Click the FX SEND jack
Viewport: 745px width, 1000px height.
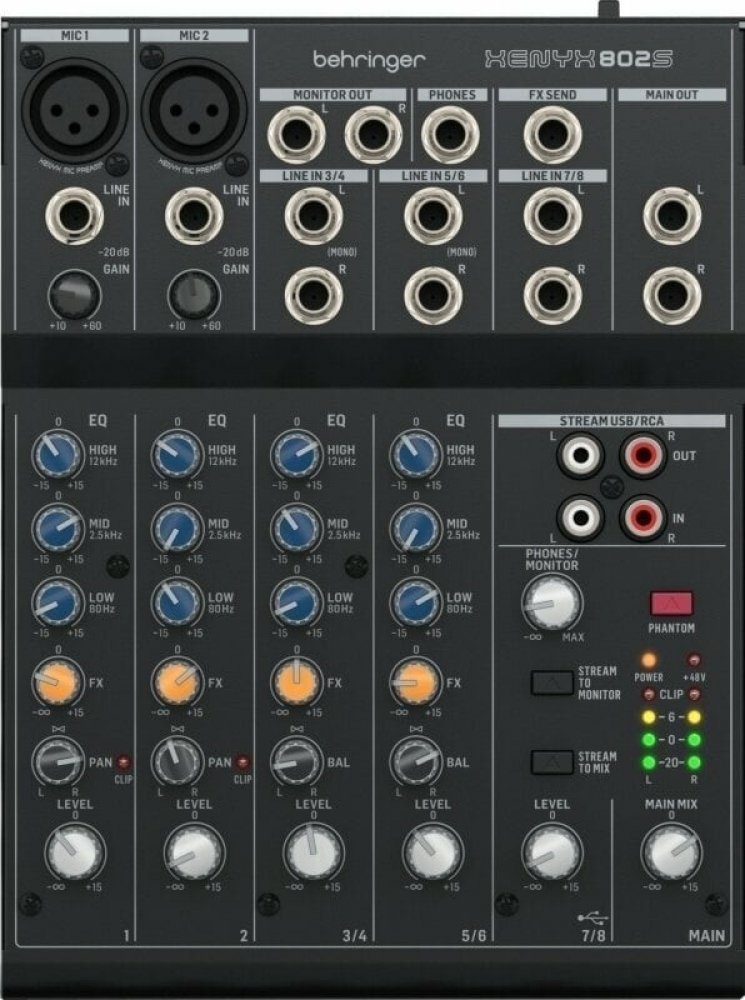553,135
